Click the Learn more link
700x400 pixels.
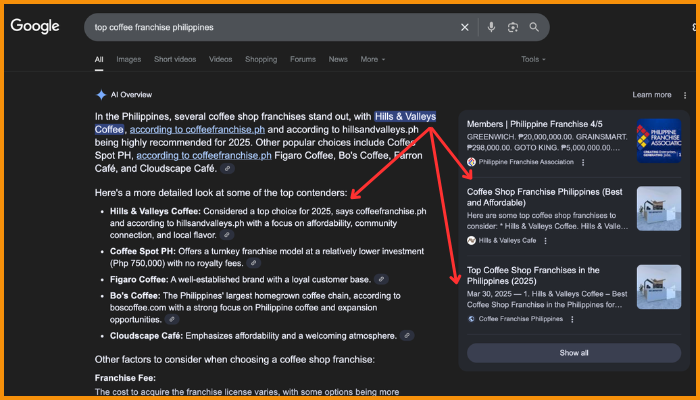(652, 95)
